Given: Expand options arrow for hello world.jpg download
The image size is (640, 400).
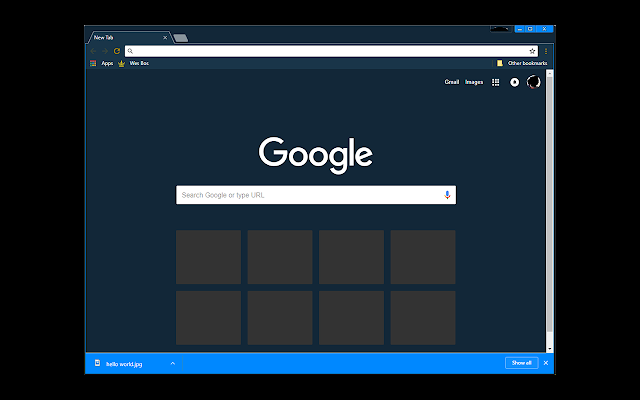Looking at the screenshot, I should 173,363.
